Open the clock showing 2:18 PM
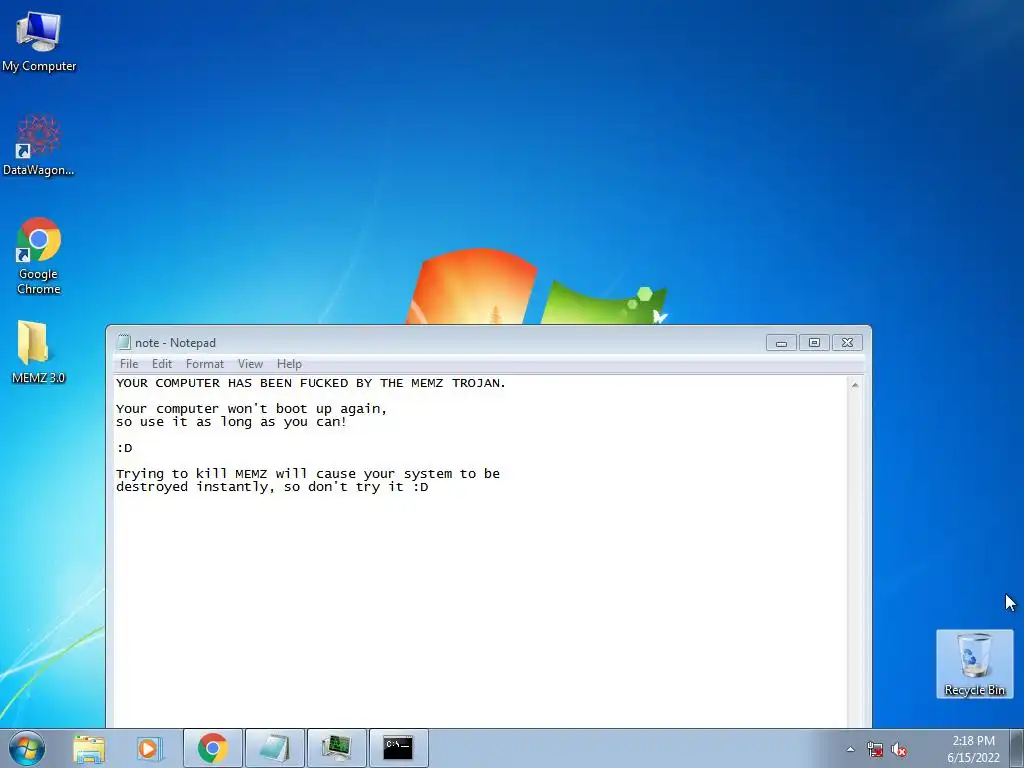The height and width of the screenshot is (768, 1024). point(973,749)
